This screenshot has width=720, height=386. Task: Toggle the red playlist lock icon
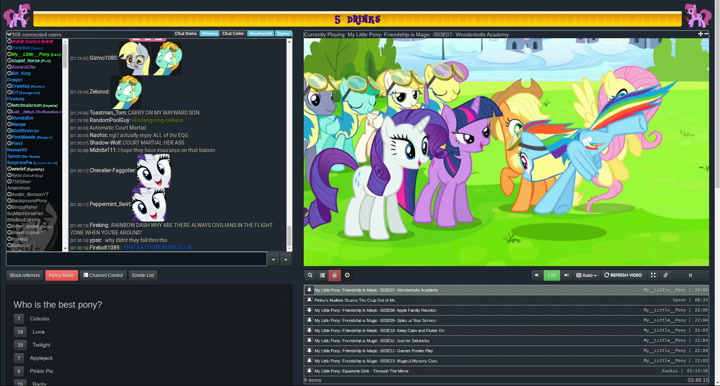[x=335, y=275]
